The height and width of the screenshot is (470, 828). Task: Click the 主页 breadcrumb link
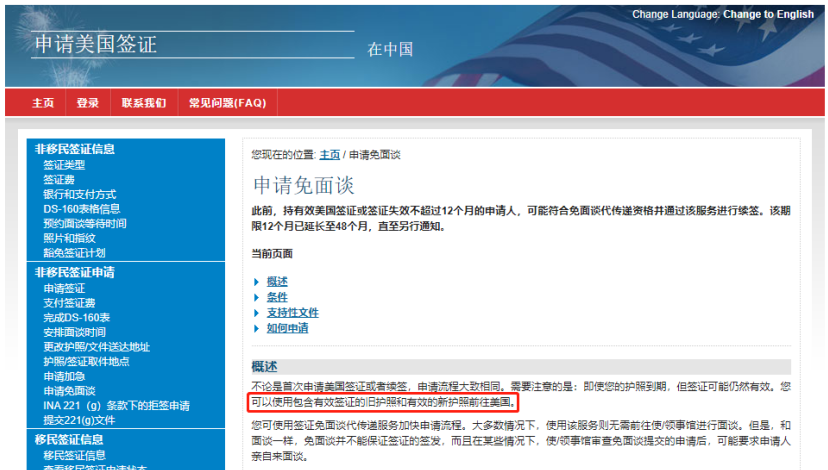point(329,155)
